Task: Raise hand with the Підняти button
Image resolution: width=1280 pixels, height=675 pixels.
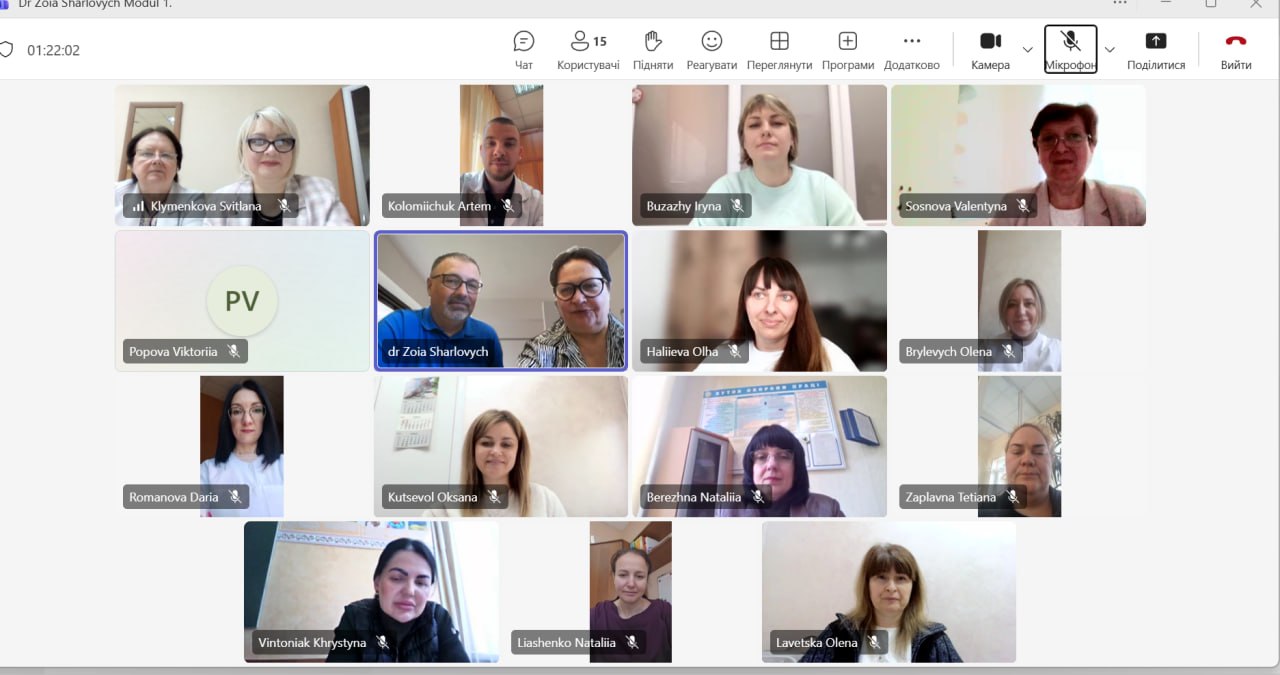Action: click(653, 50)
